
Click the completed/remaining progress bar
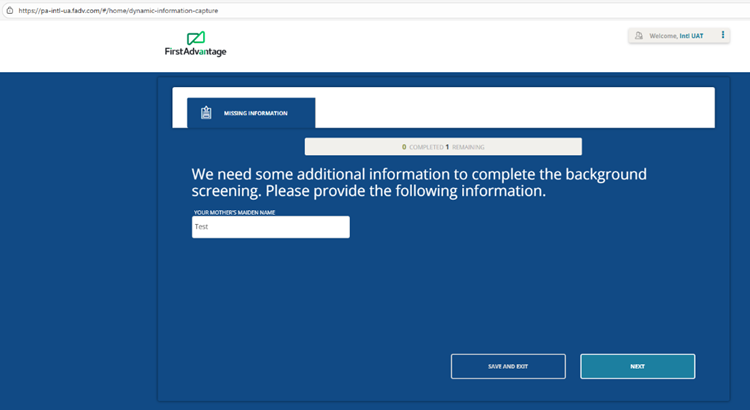(442, 147)
